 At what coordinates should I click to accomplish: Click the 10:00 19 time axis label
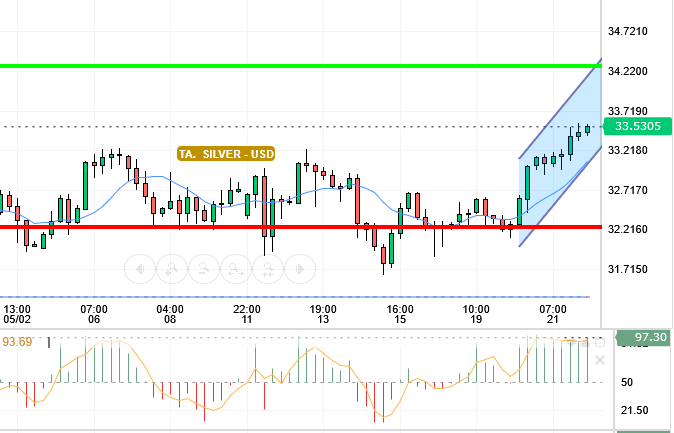(476, 314)
